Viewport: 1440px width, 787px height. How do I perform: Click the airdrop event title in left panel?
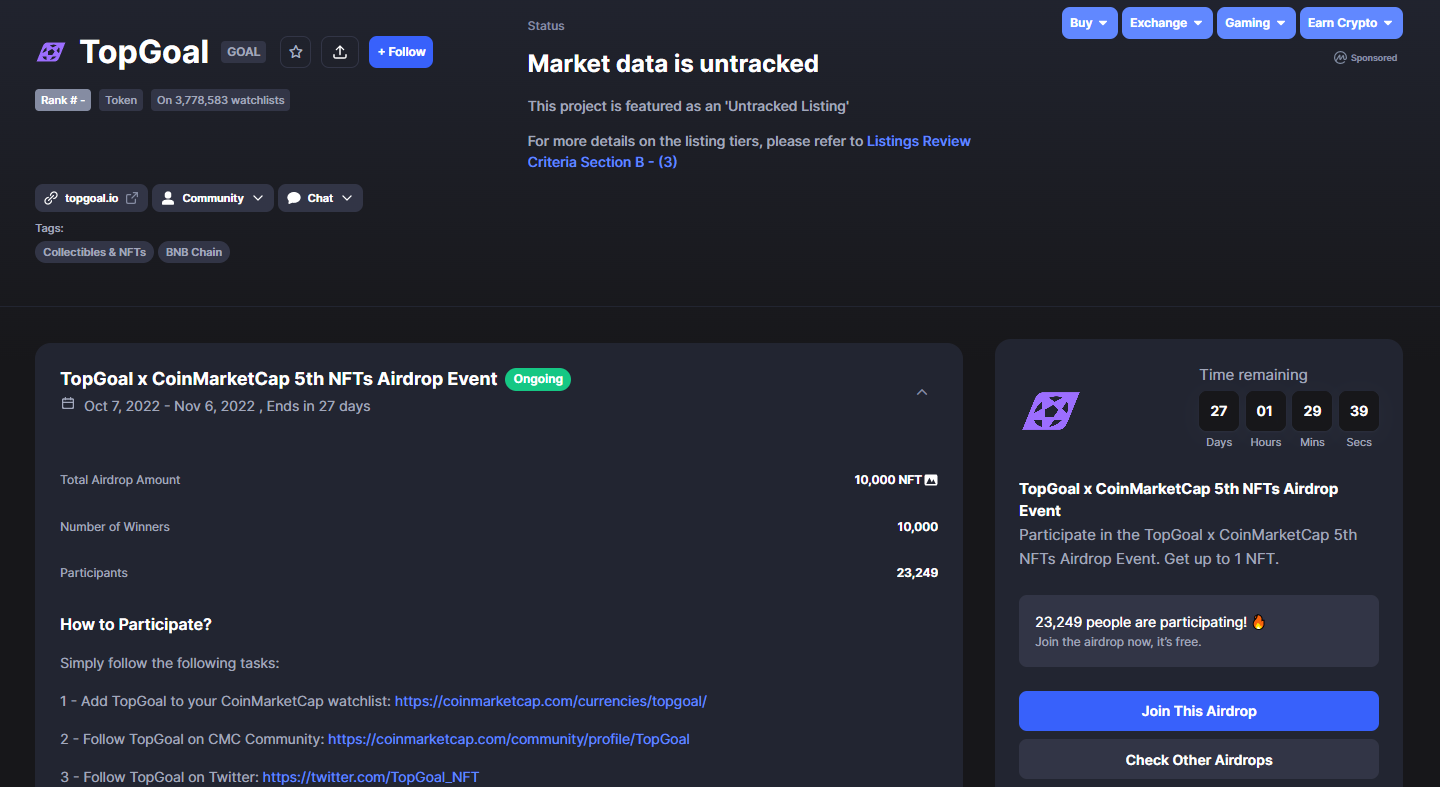(x=279, y=379)
